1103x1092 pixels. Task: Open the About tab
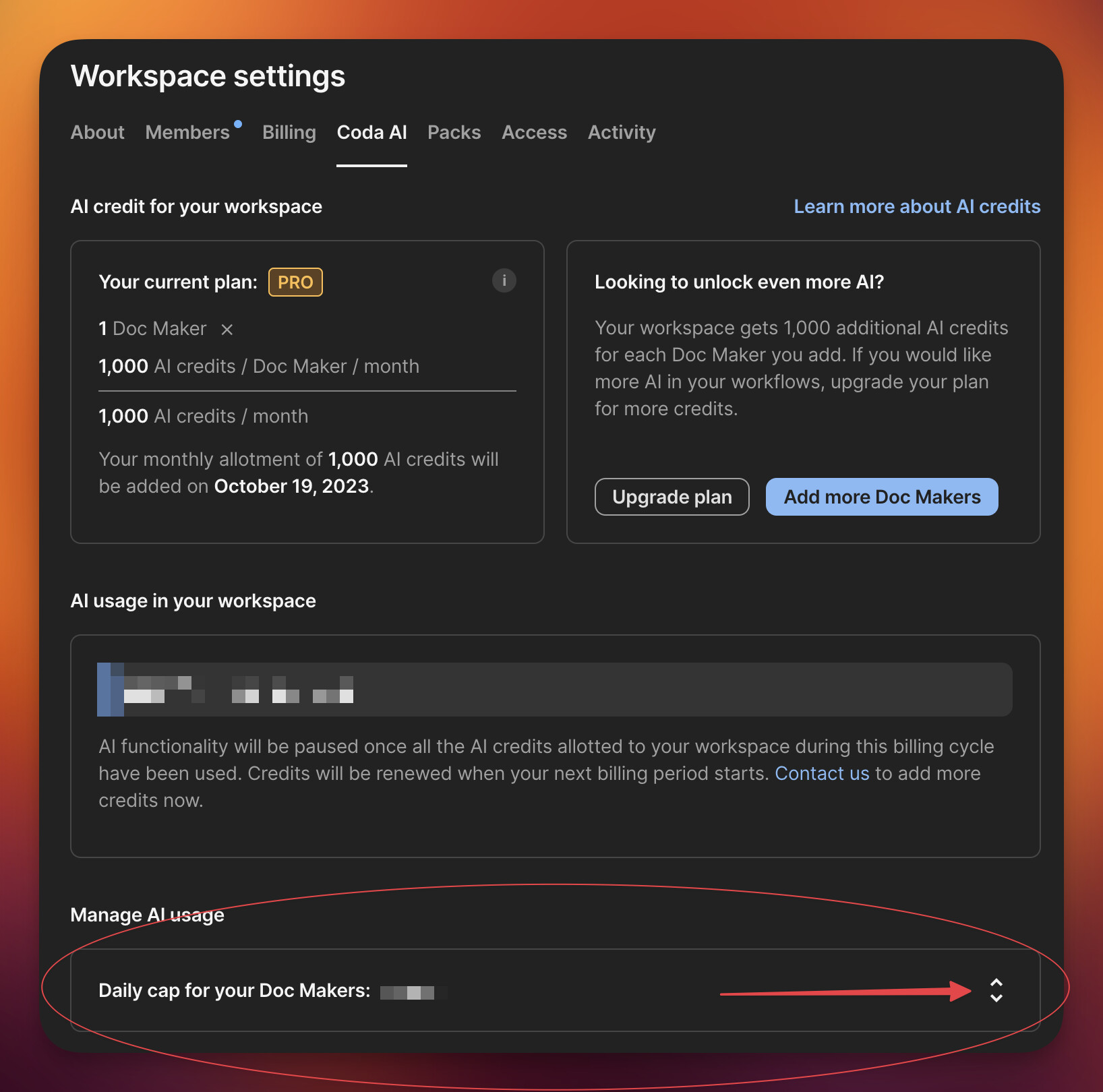[97, 132]
